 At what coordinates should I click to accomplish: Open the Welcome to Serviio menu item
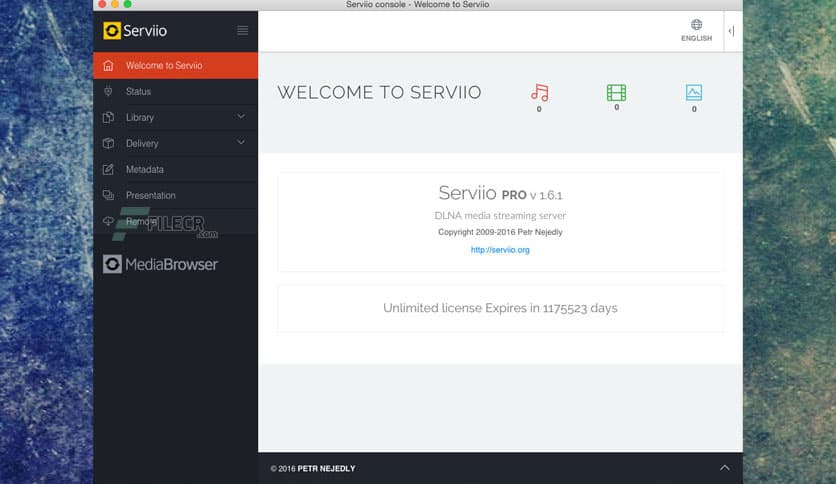coord(175,66)
